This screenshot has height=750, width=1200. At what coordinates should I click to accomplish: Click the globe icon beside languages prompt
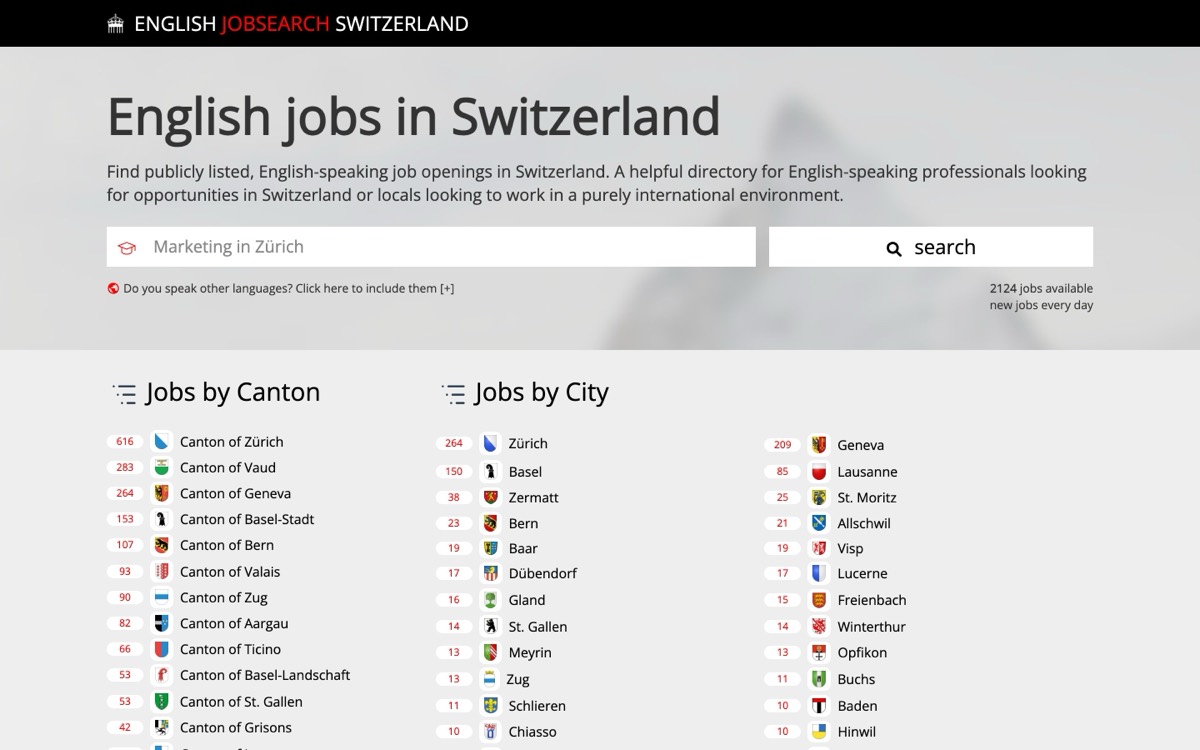113,288
